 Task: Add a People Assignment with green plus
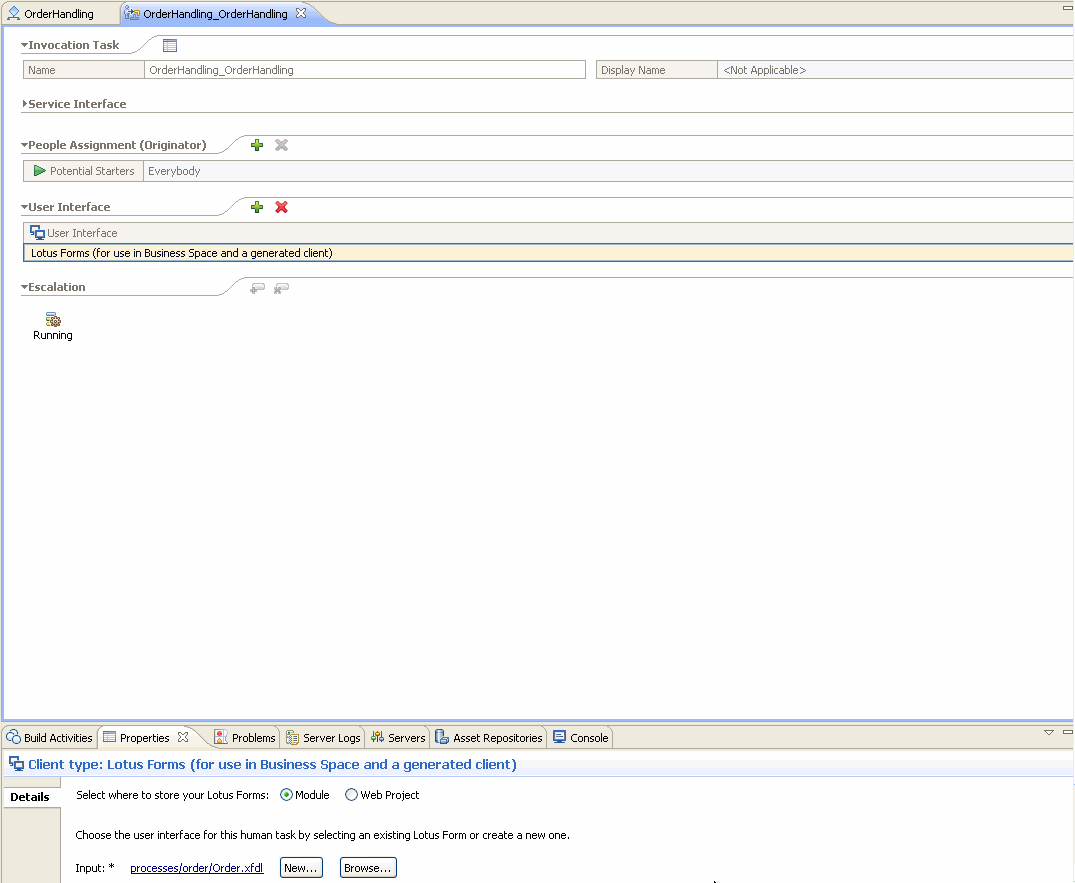click(x=257, y=145)
